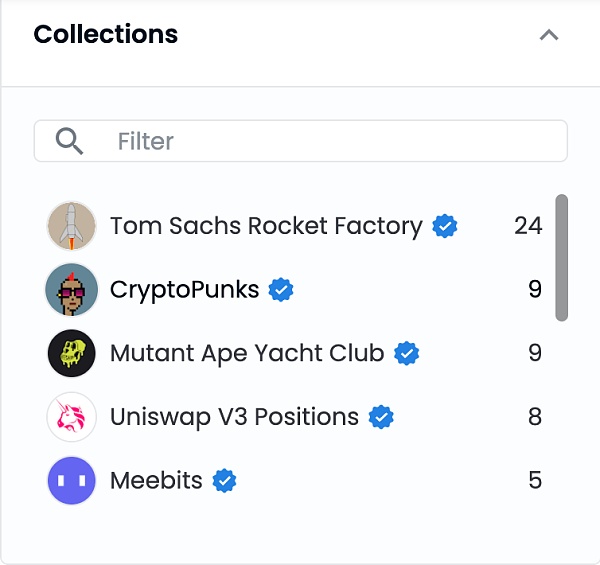The height and width of the screenshot is (565, 600).
Task: Click verified badge beside Uniswap V3 Positions
Action: click(381, 417)
